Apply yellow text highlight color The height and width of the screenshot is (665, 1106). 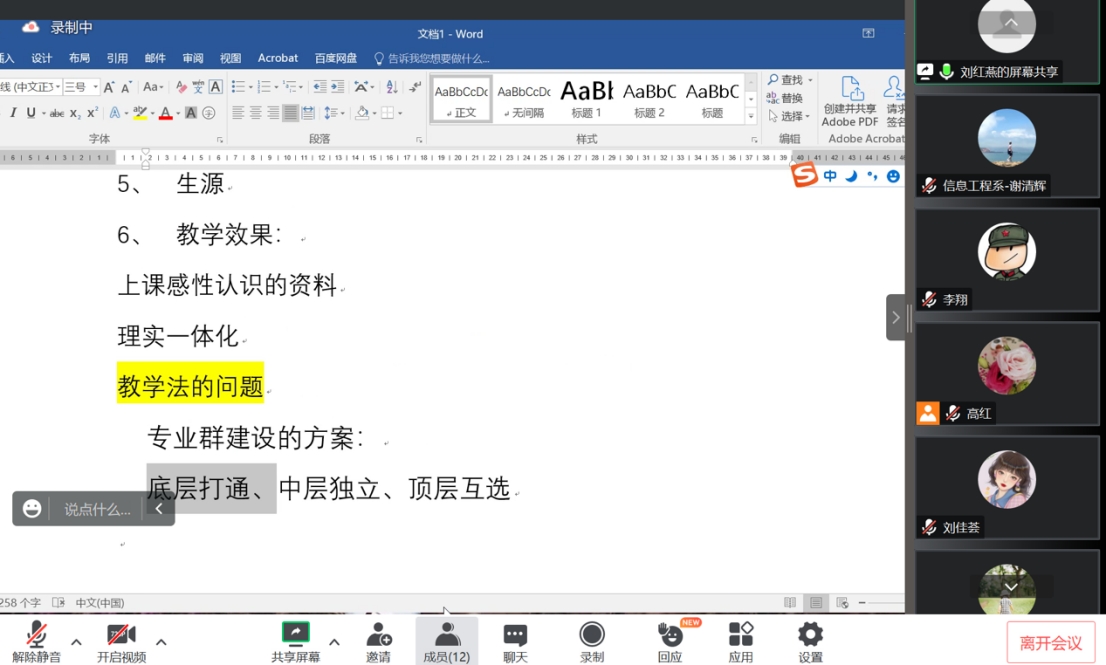point(140,113)
